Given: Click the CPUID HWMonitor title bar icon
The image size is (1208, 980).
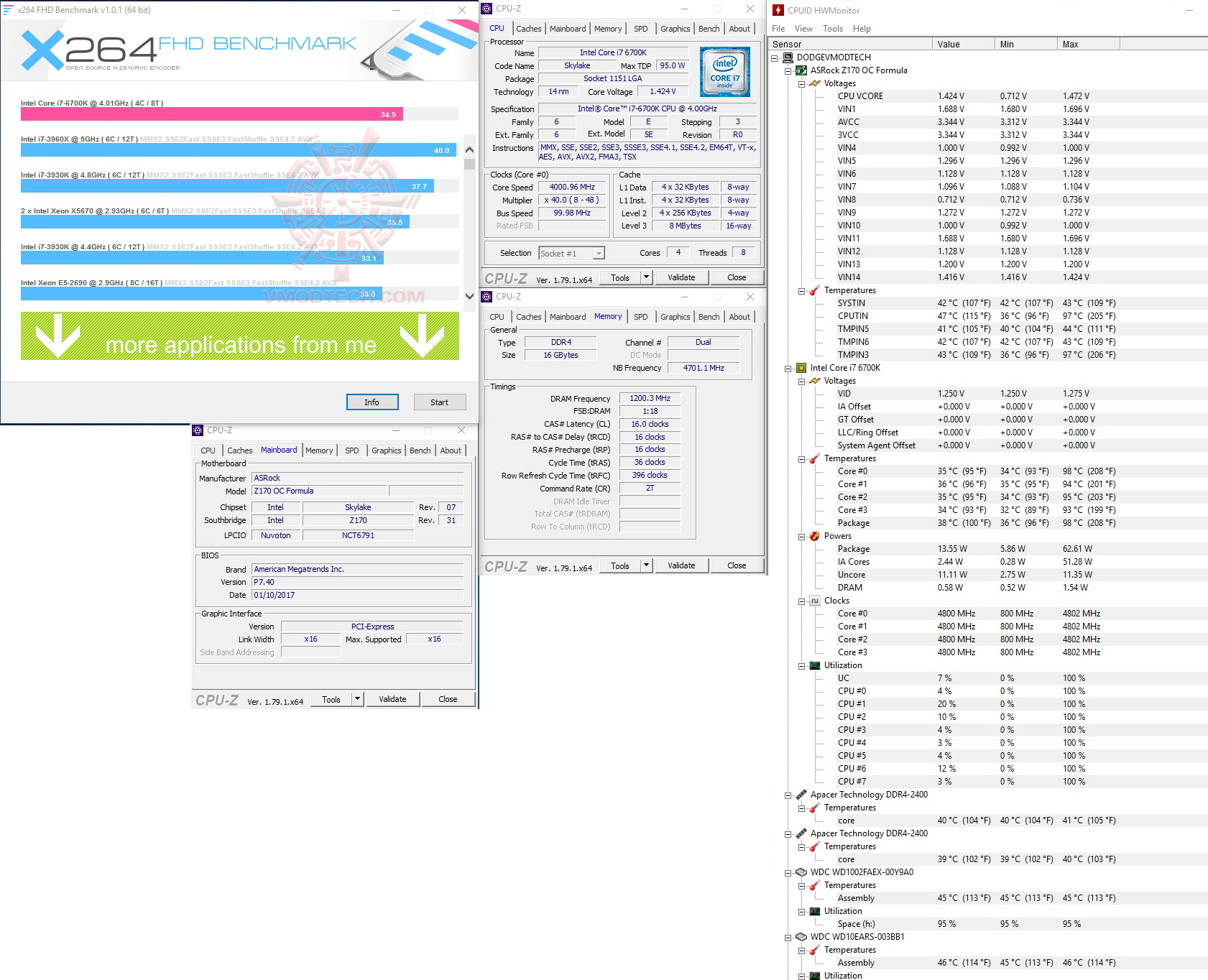Looking at the screenshot, I should pyautogui.click(x=778, y=10).
